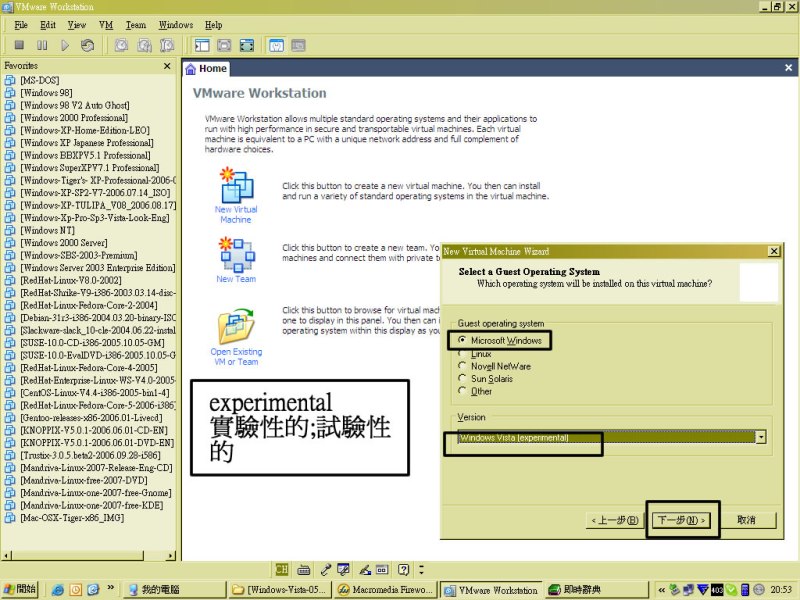Open the File menu
Screen dimensions: 800x600
tap(21, 25)
